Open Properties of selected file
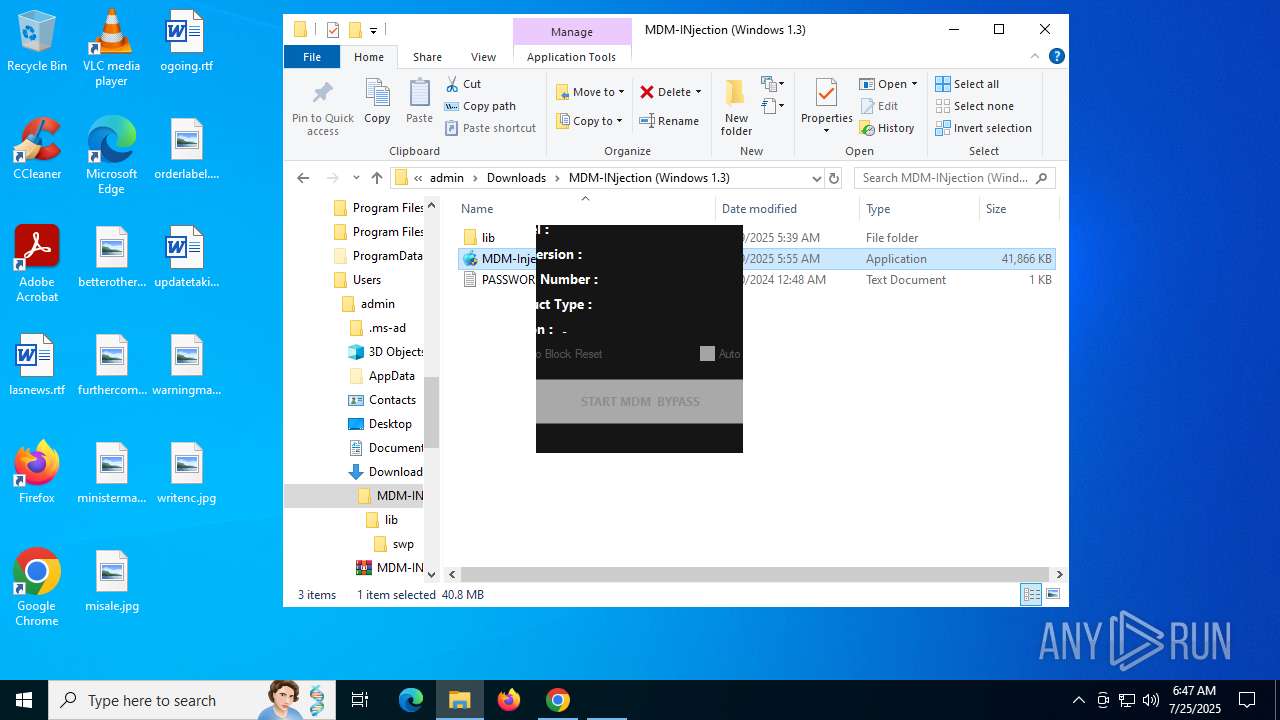The width and height of the screenshot is (1280, 720). pos(826,107)
